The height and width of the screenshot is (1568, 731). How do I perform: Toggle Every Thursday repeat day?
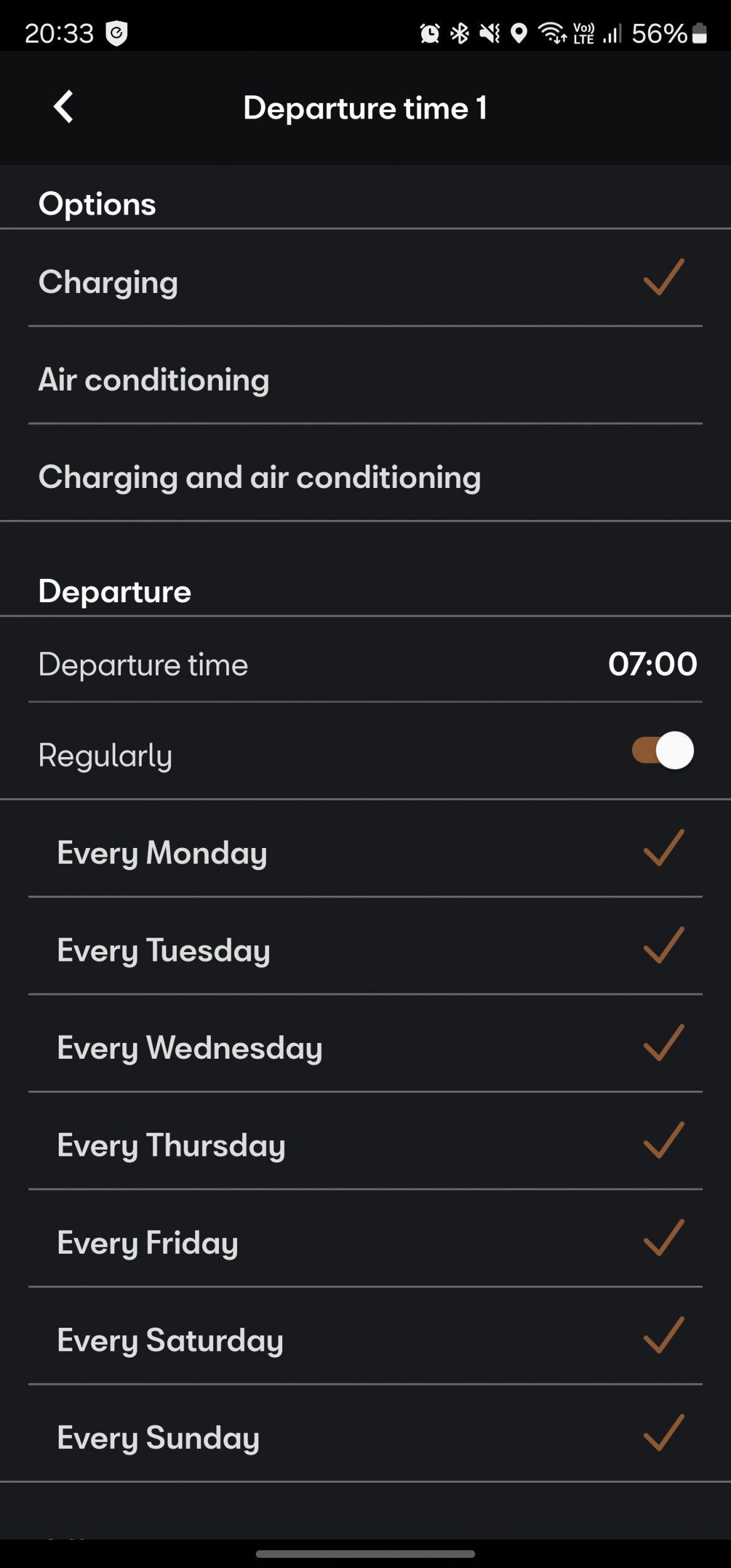(x=365, y=1145)
